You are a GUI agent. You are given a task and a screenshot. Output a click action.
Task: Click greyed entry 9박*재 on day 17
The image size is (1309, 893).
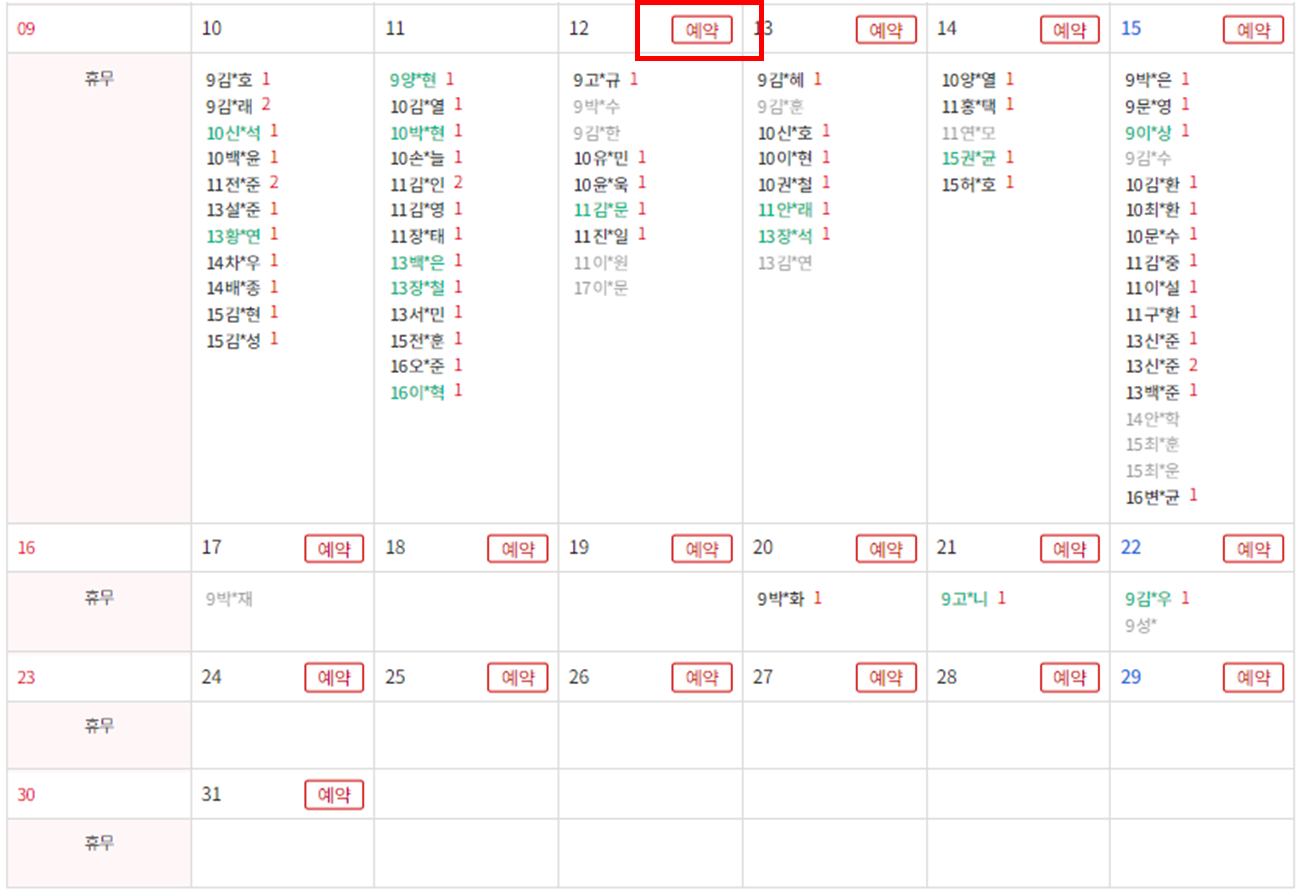pos(230,600)
